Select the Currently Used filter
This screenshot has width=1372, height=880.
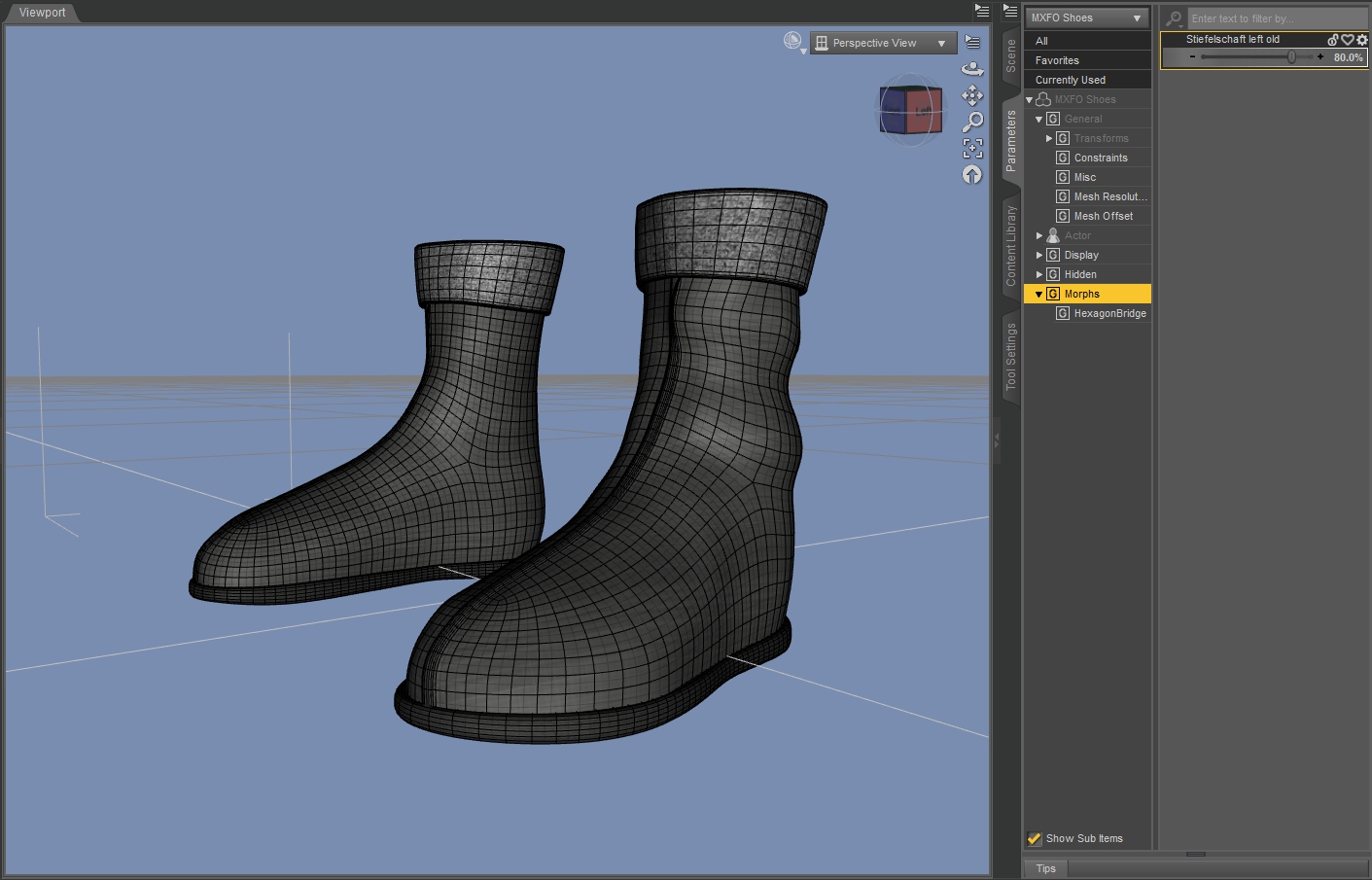pos(1070,80)
